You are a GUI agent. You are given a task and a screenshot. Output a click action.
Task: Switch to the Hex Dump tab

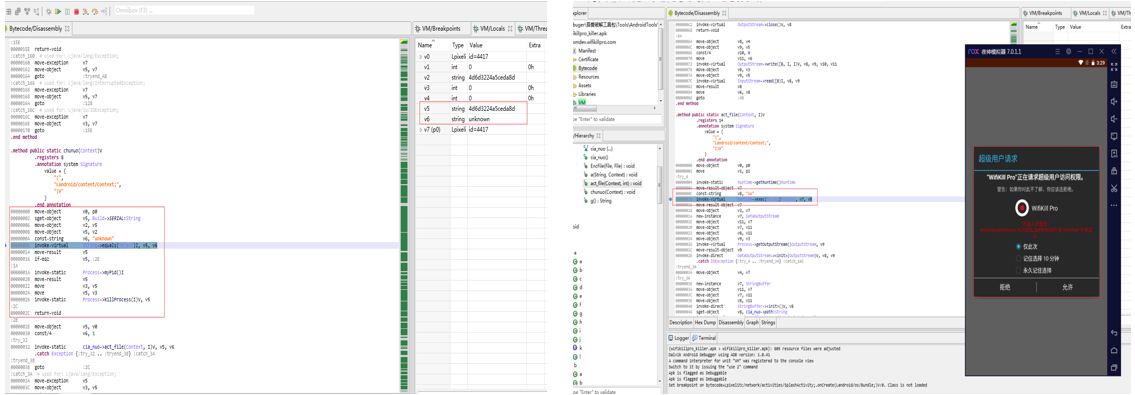tap(705, 322)
